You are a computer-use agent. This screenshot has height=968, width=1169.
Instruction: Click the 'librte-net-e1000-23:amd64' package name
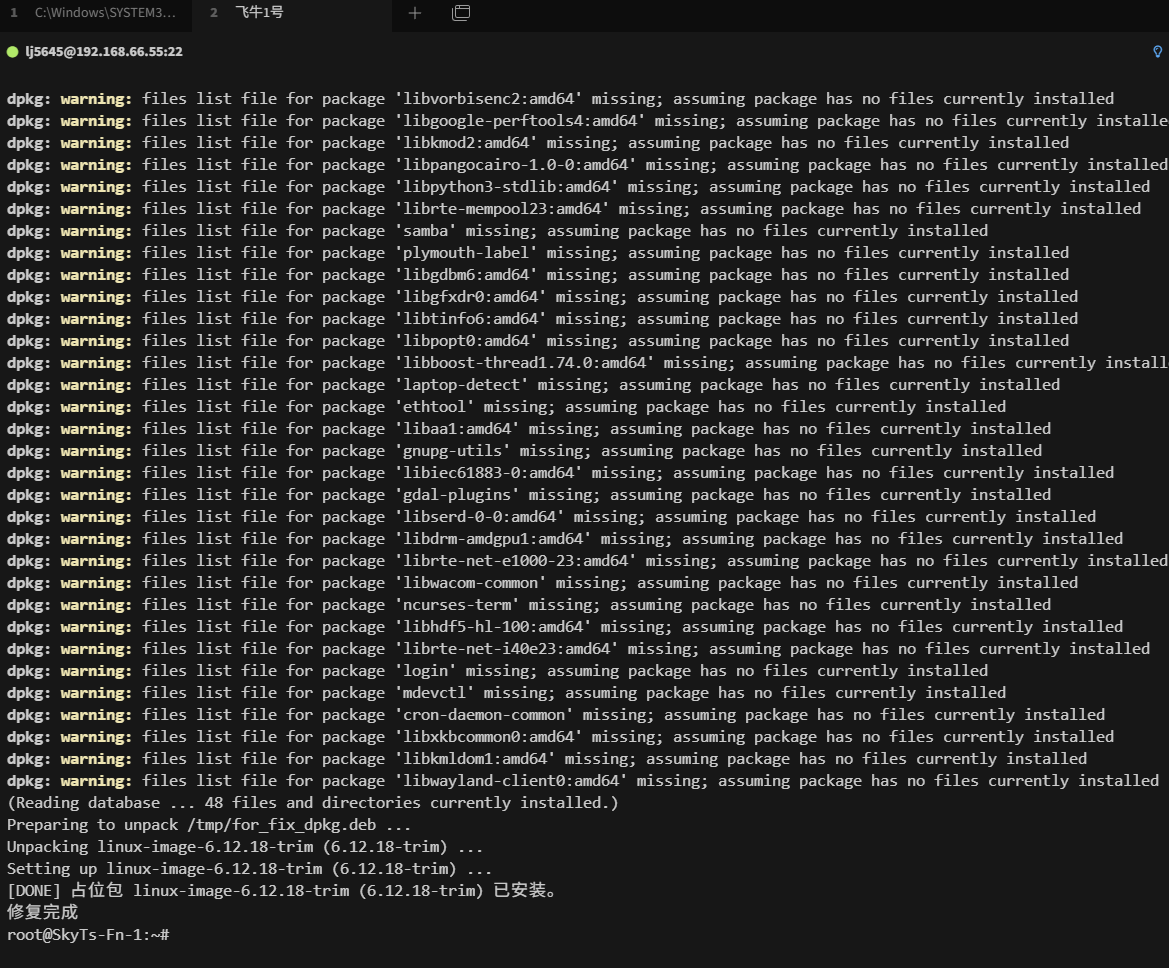coord(515,561)
